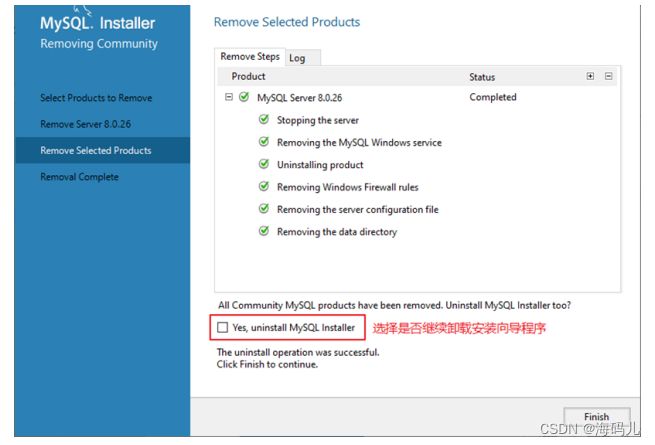Select the 'MySQL Server 8.0.26' row text
This screenshot has height=445, width=655.
coord(300,98)
